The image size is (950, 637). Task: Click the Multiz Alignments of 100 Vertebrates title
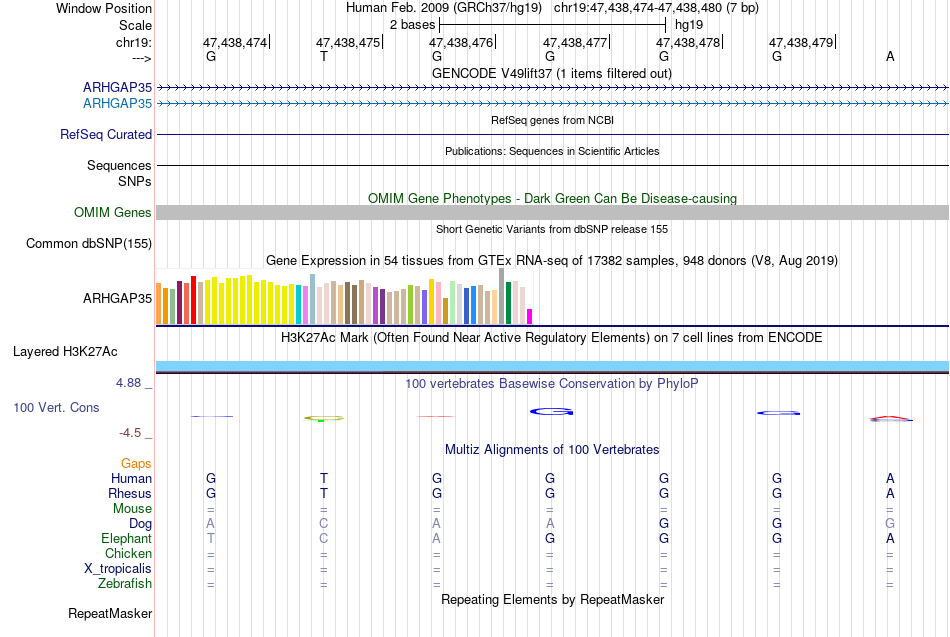tap(552, 450)
